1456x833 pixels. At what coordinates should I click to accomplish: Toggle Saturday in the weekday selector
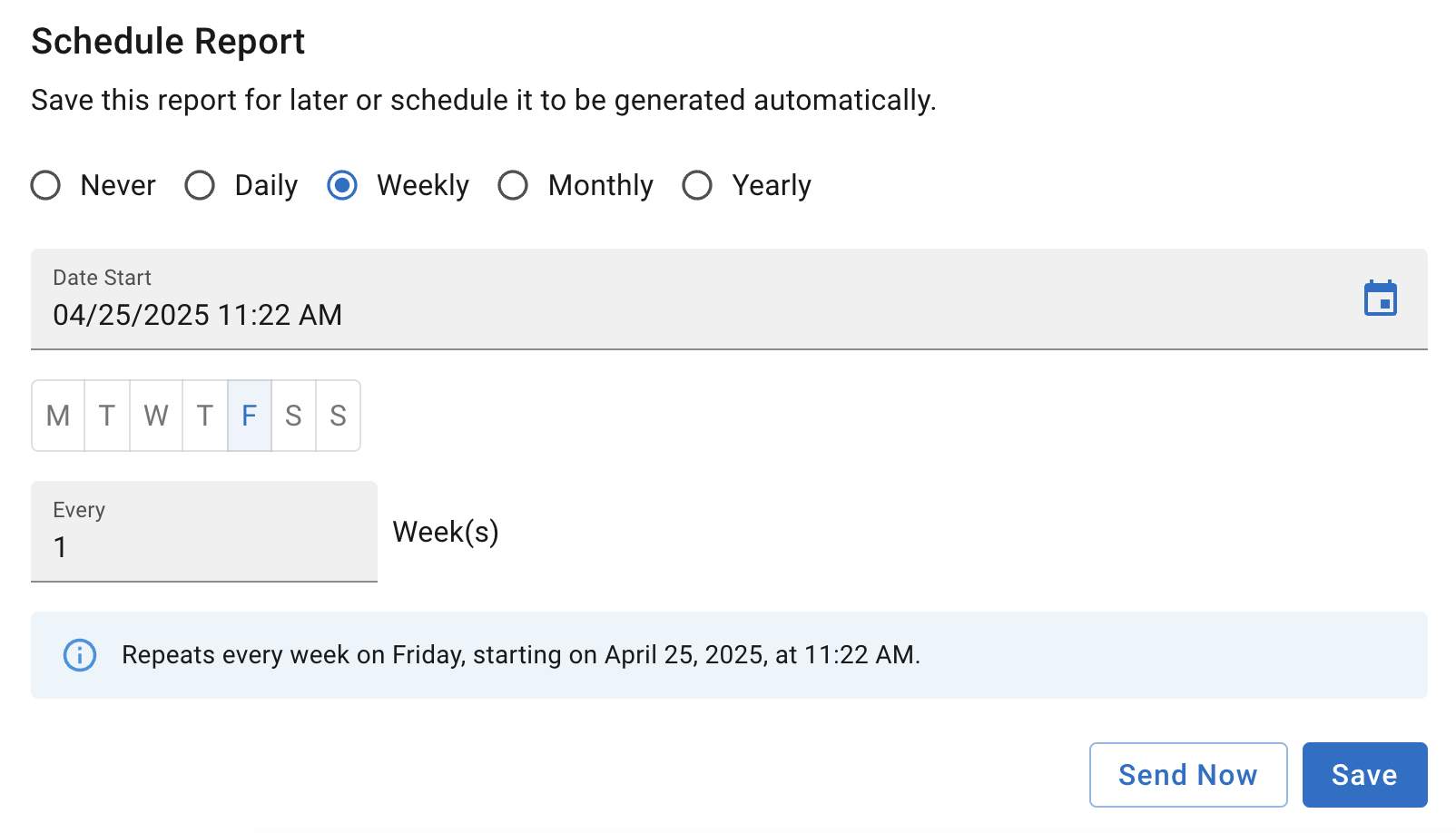point(292,416)
